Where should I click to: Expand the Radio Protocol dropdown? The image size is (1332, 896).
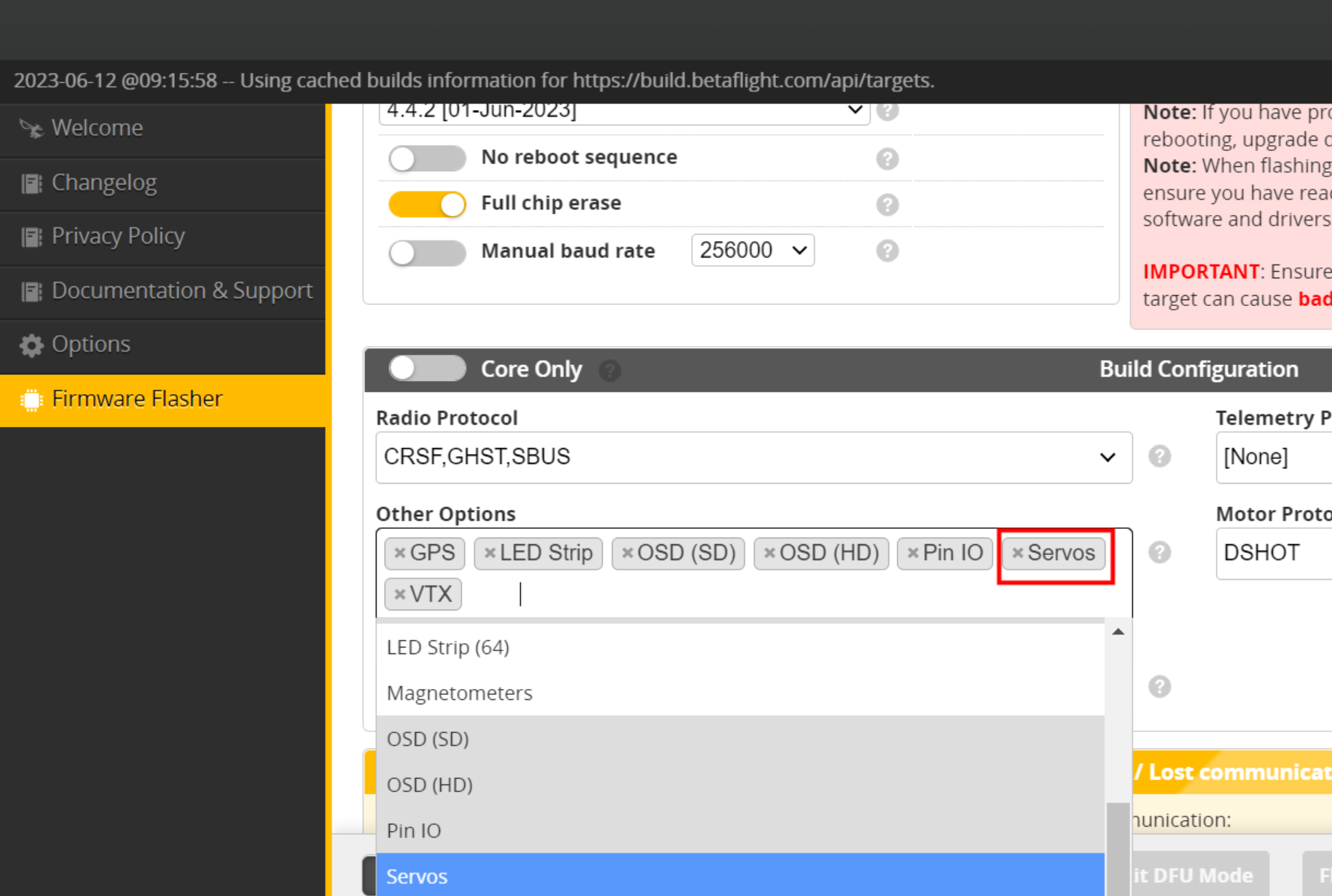point(754,457)
